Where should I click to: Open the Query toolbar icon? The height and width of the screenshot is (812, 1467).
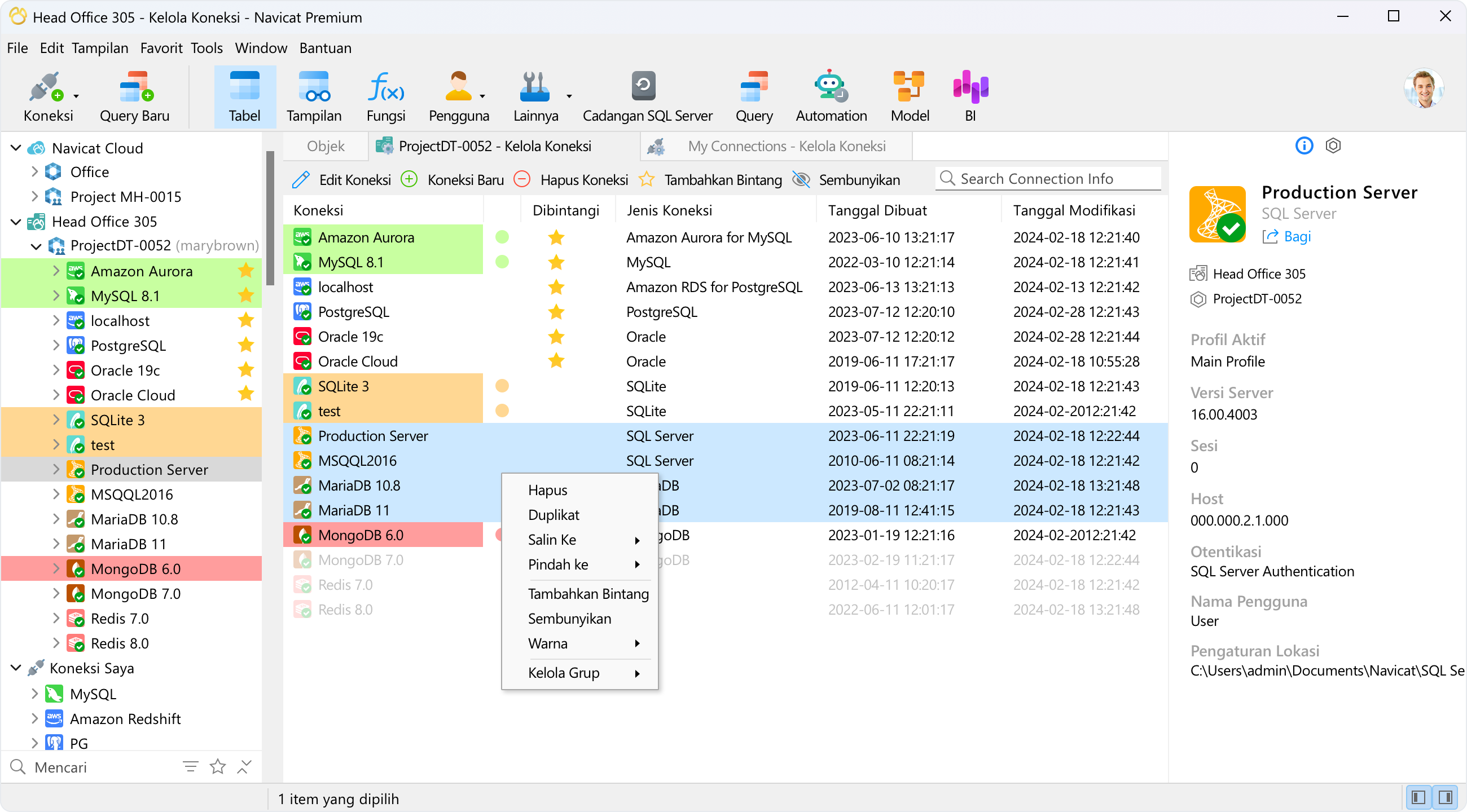pyautogui.click(x=753, y=97)
